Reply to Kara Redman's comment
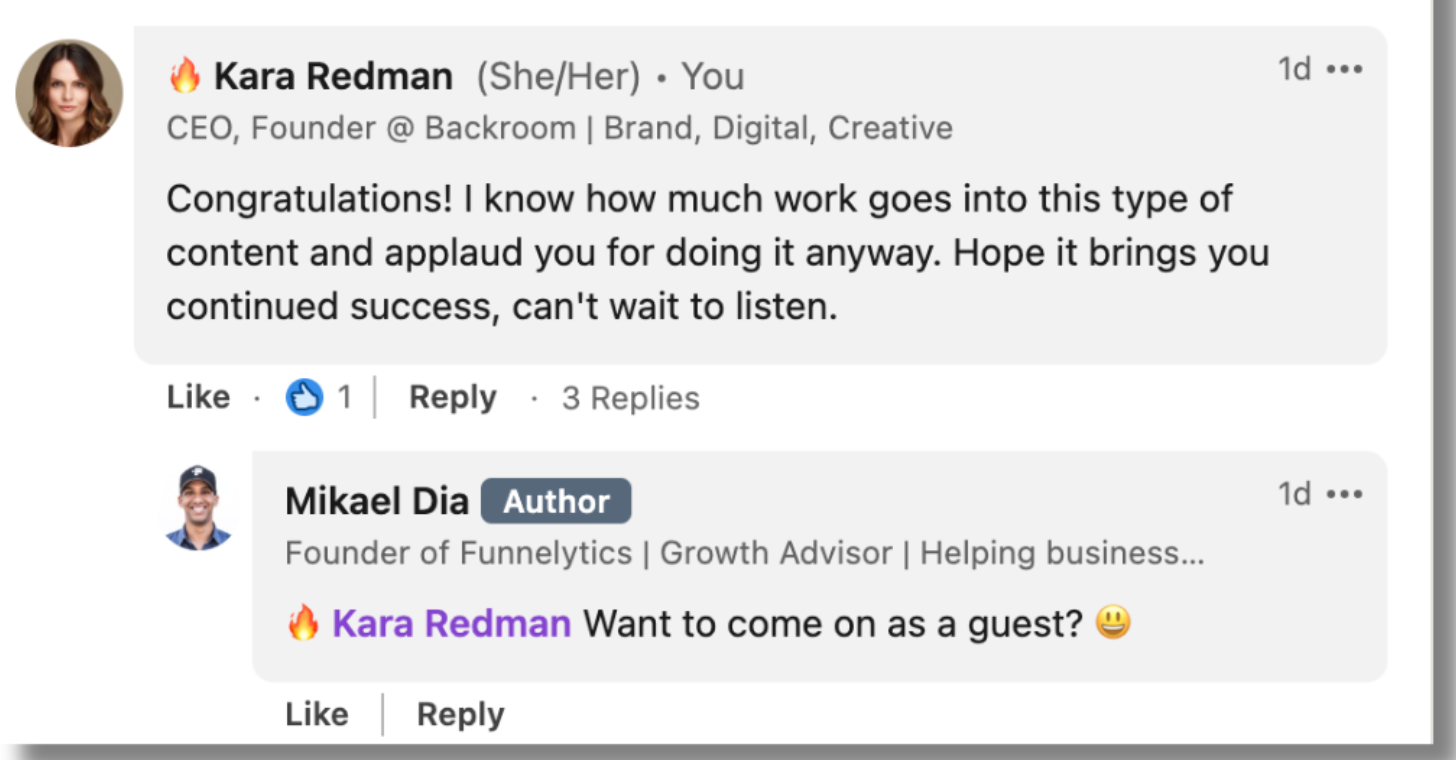Viewport: 1456px width, 760px height. click(453, 398)
